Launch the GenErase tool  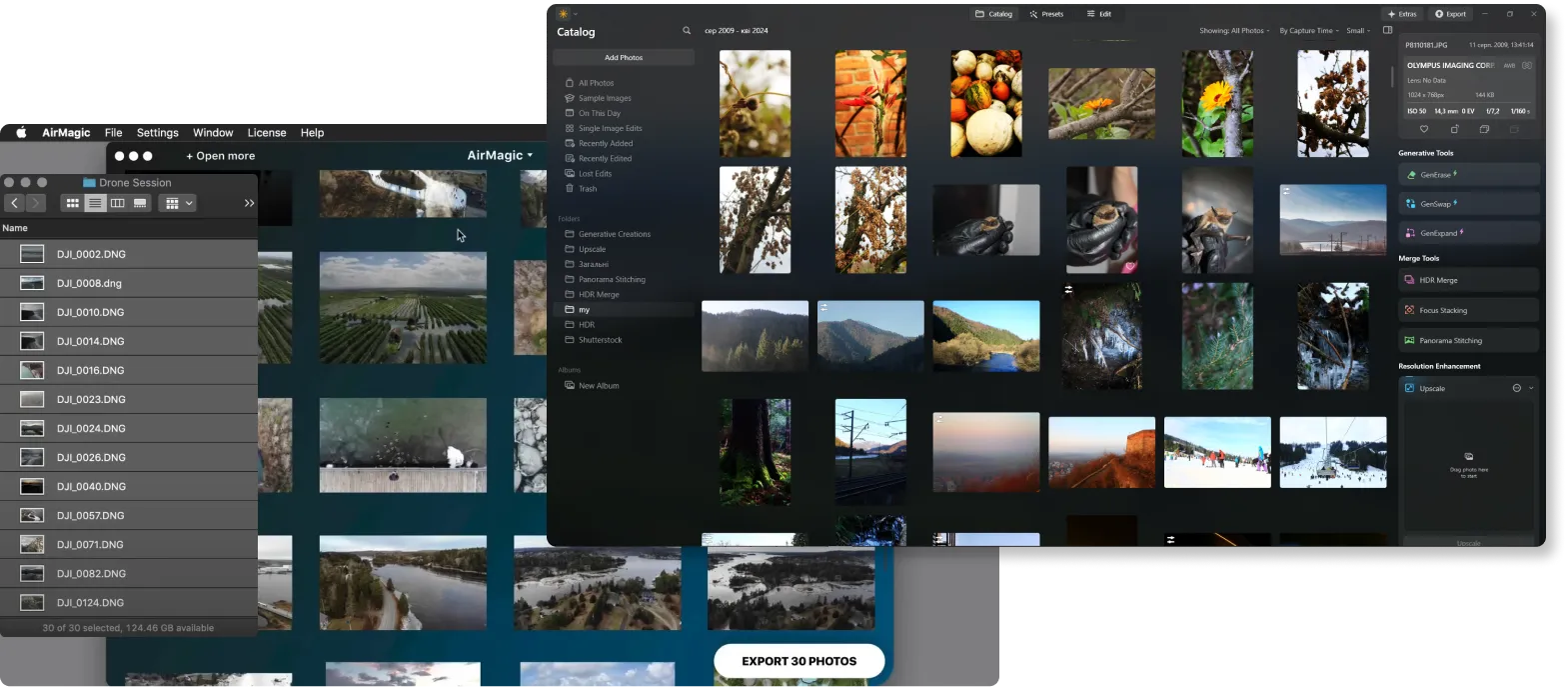pyautogui.click(x=1468, y=175)
